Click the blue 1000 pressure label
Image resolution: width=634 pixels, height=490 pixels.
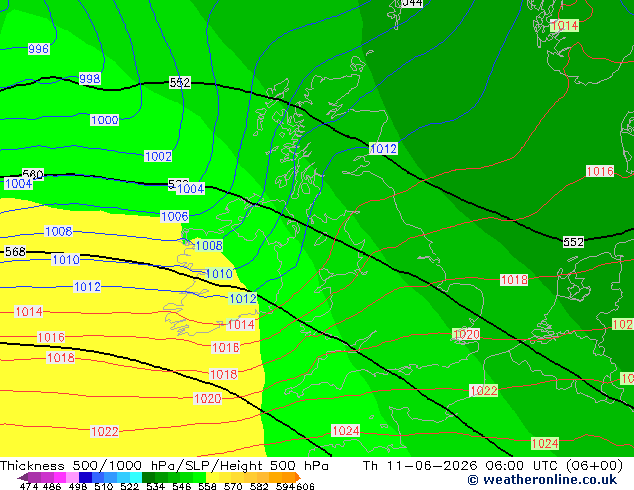104,120
